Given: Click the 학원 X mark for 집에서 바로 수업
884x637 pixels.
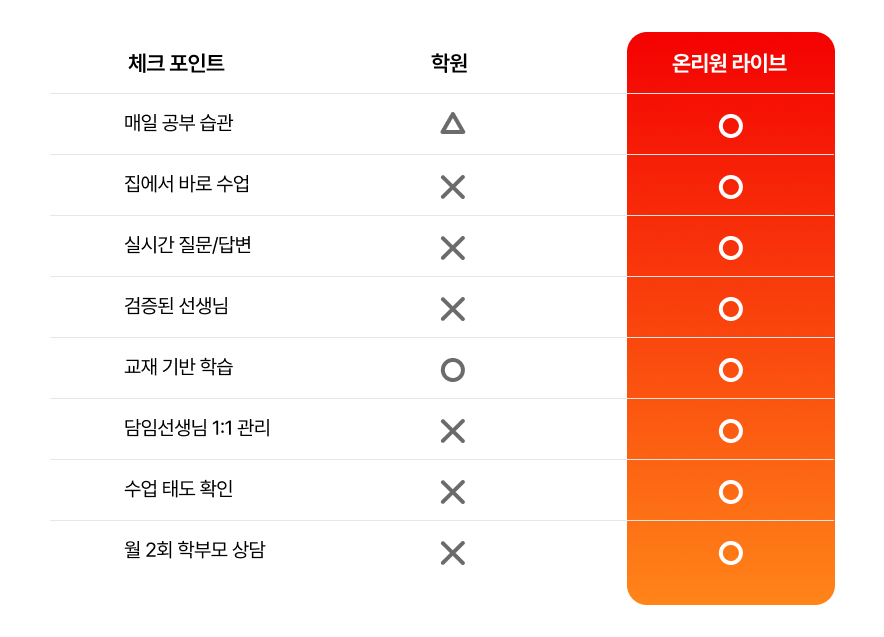Looking at the screenshot, I should click(x=453, y=187).
